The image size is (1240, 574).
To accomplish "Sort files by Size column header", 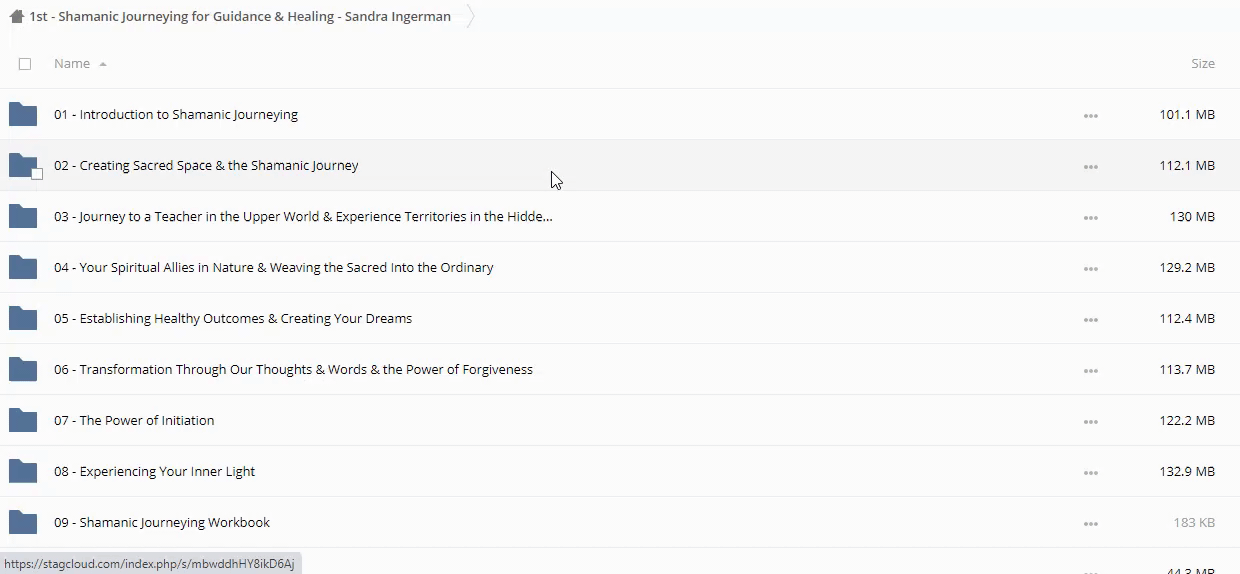I will coord(1202,64).
